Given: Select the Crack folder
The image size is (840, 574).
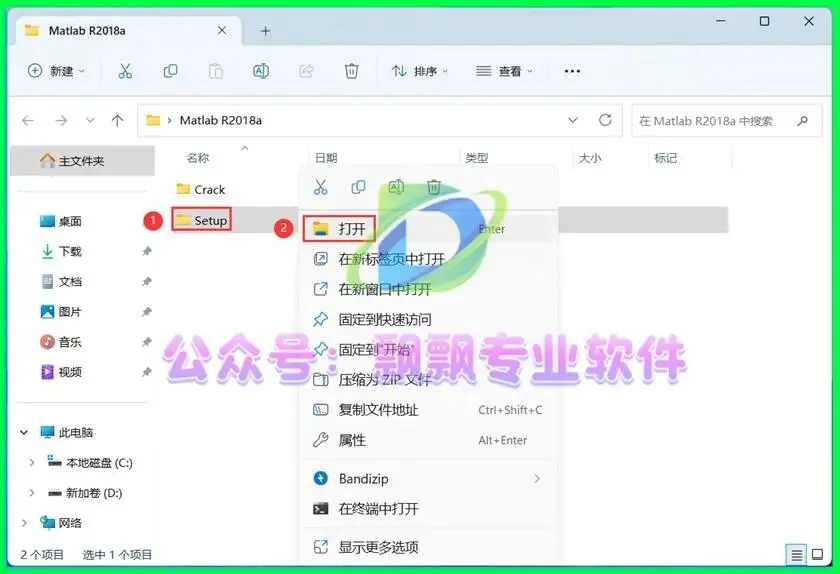Looking at the screenshot, I should coord(201,189).
